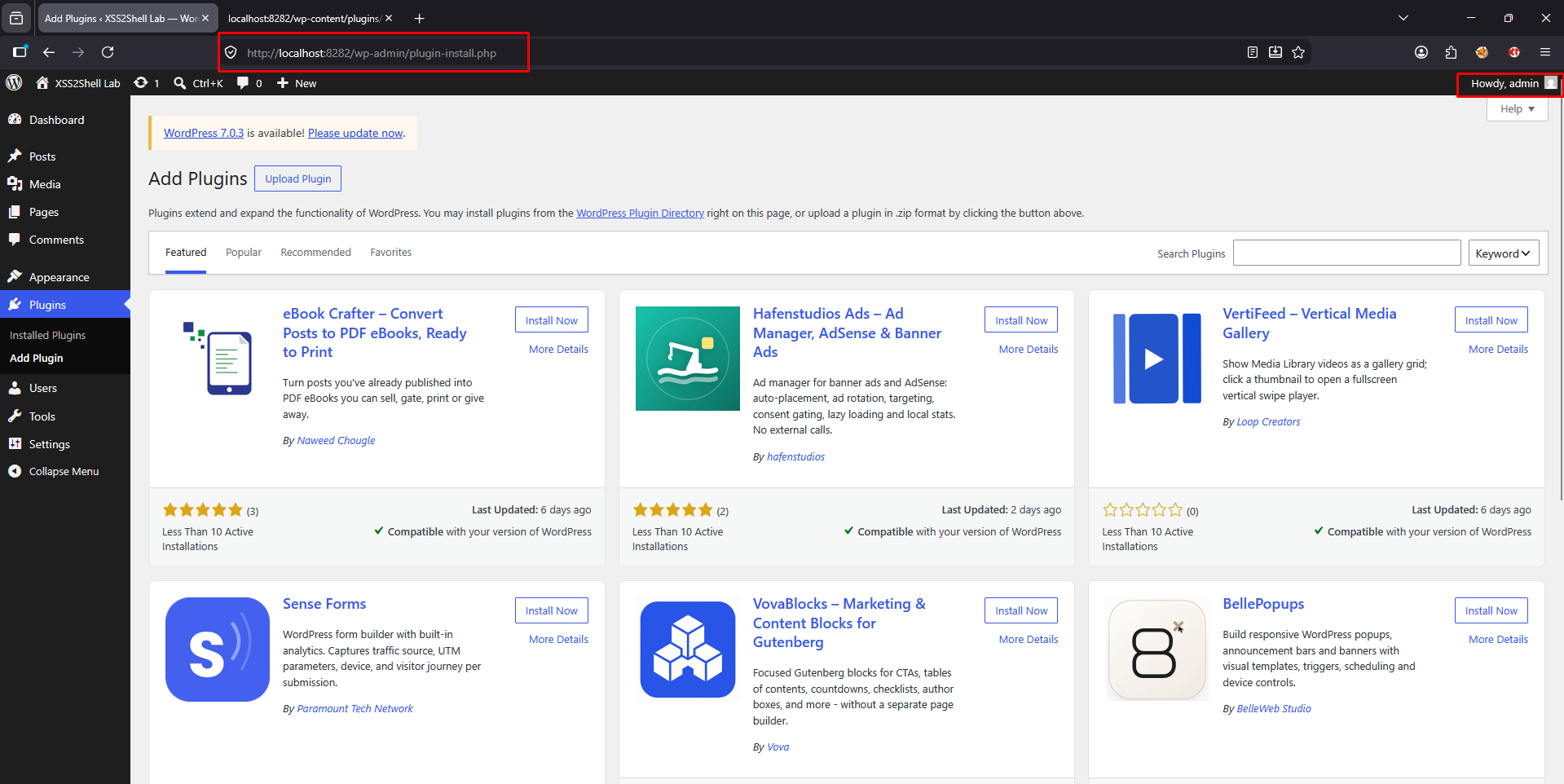1564x784 pixels.
Task: Install the BellePopups plugin
Action: coord(1491,610)
